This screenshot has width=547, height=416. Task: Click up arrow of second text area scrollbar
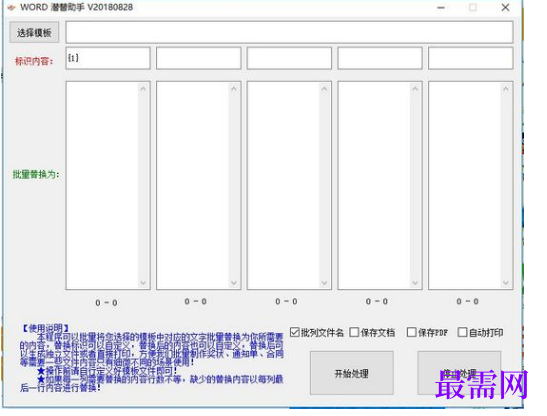[x=234, y=89]
